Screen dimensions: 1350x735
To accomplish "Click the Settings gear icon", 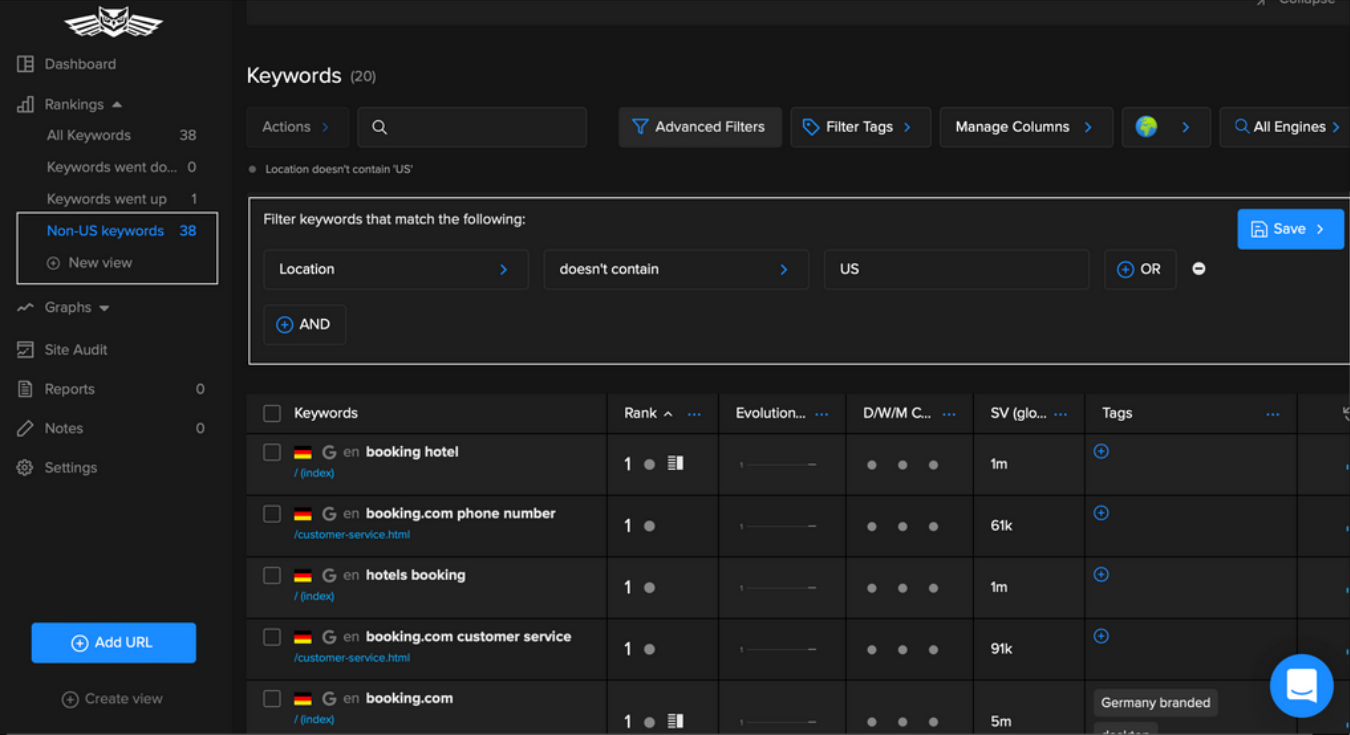I will [x=26, y=468].
